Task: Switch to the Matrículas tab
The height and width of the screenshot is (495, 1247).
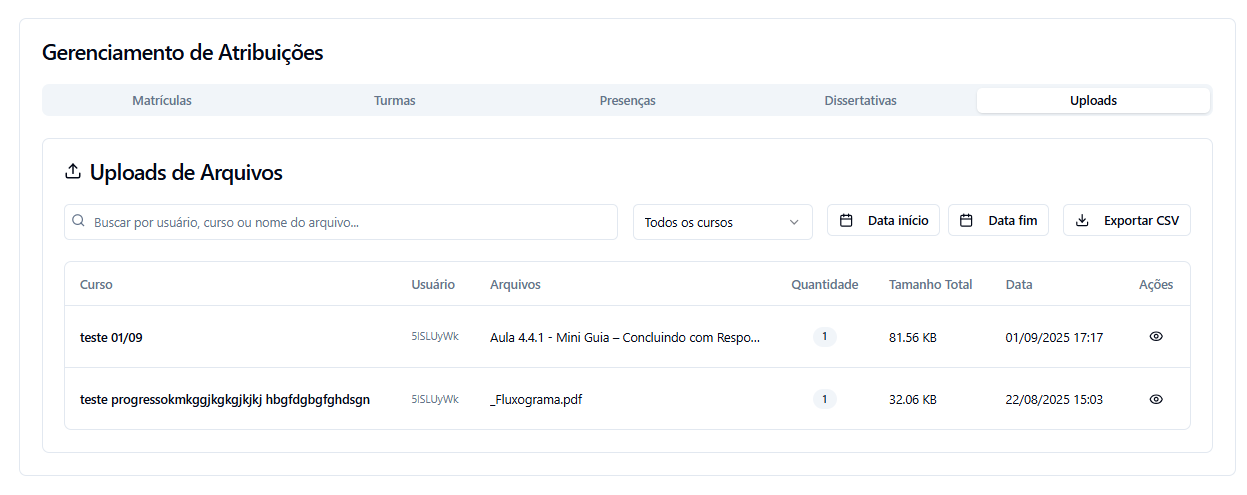Action: (162, 101)
